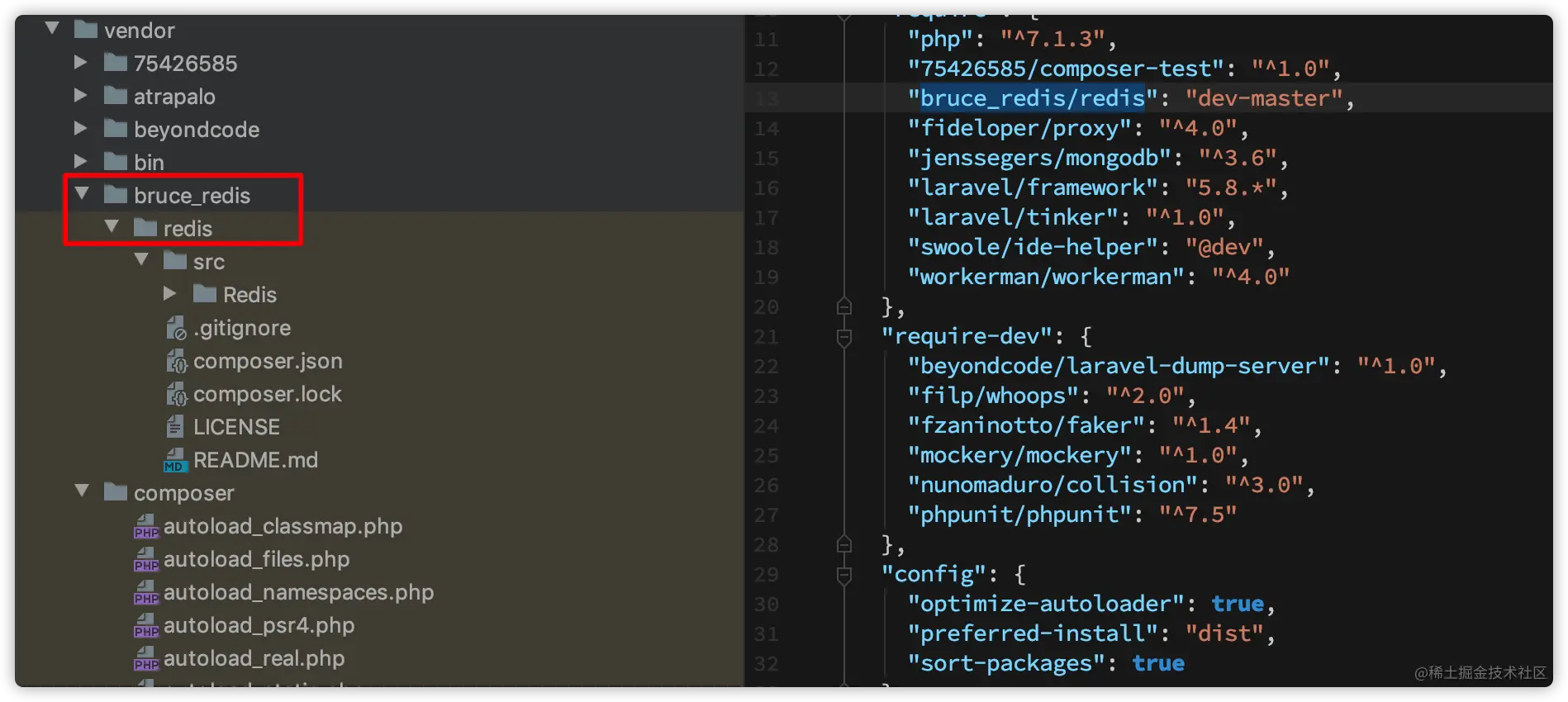Image resolution: width=1568 pixels, height=702 pixels.
Task: Click the README.md markdown file icon
Action: 175,460
